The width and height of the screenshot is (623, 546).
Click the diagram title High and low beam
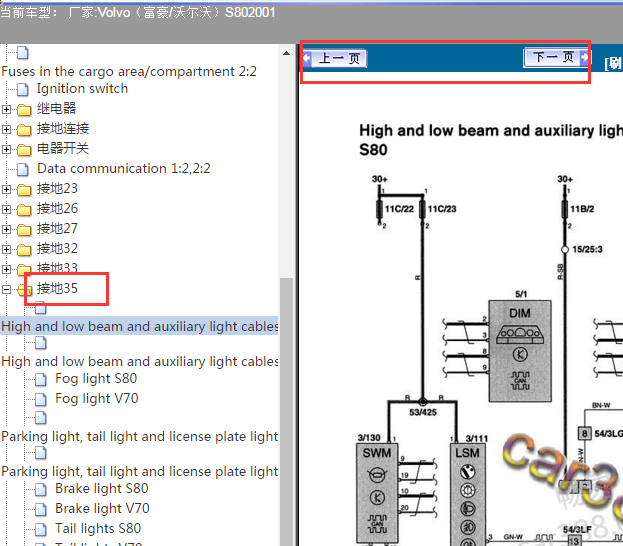(x=491, y=140)
